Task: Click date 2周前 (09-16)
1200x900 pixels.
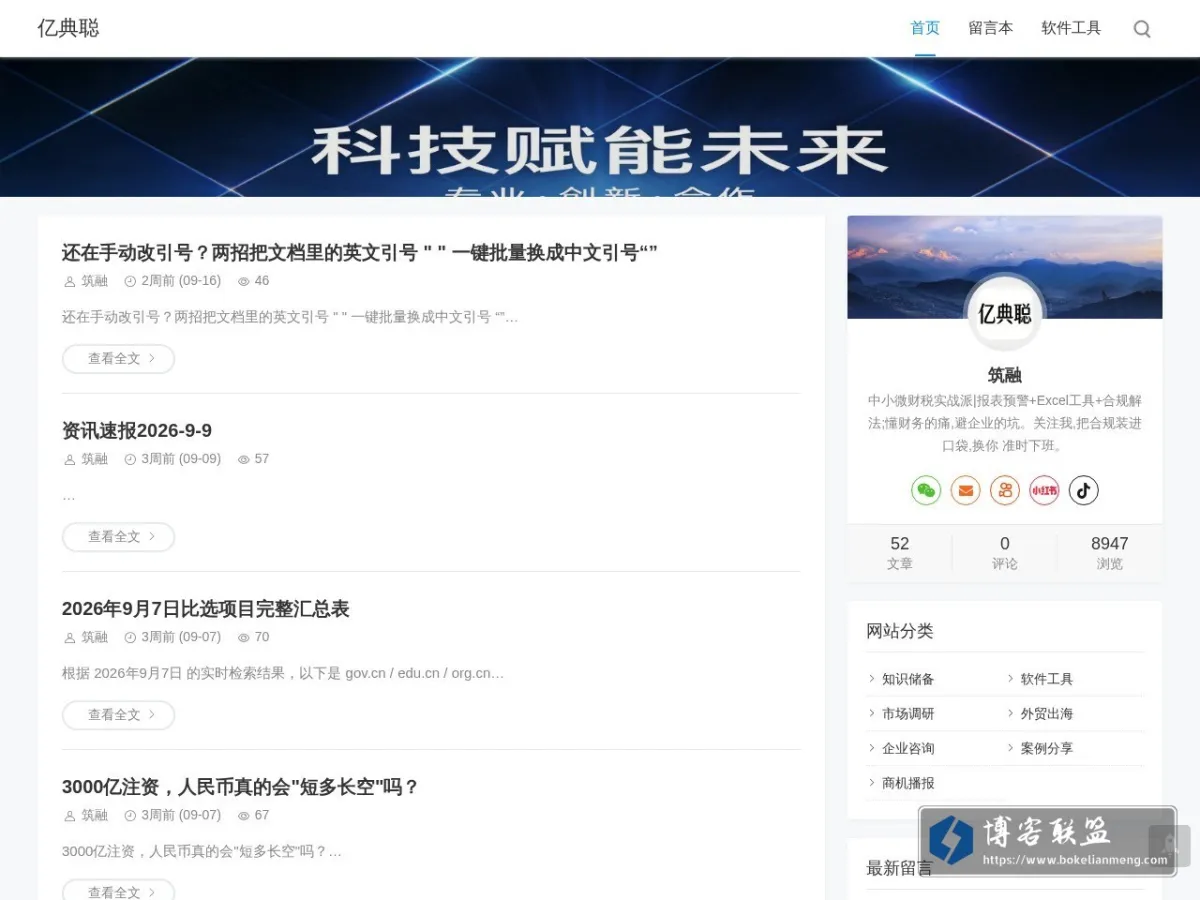Action: tap(181, 281)
